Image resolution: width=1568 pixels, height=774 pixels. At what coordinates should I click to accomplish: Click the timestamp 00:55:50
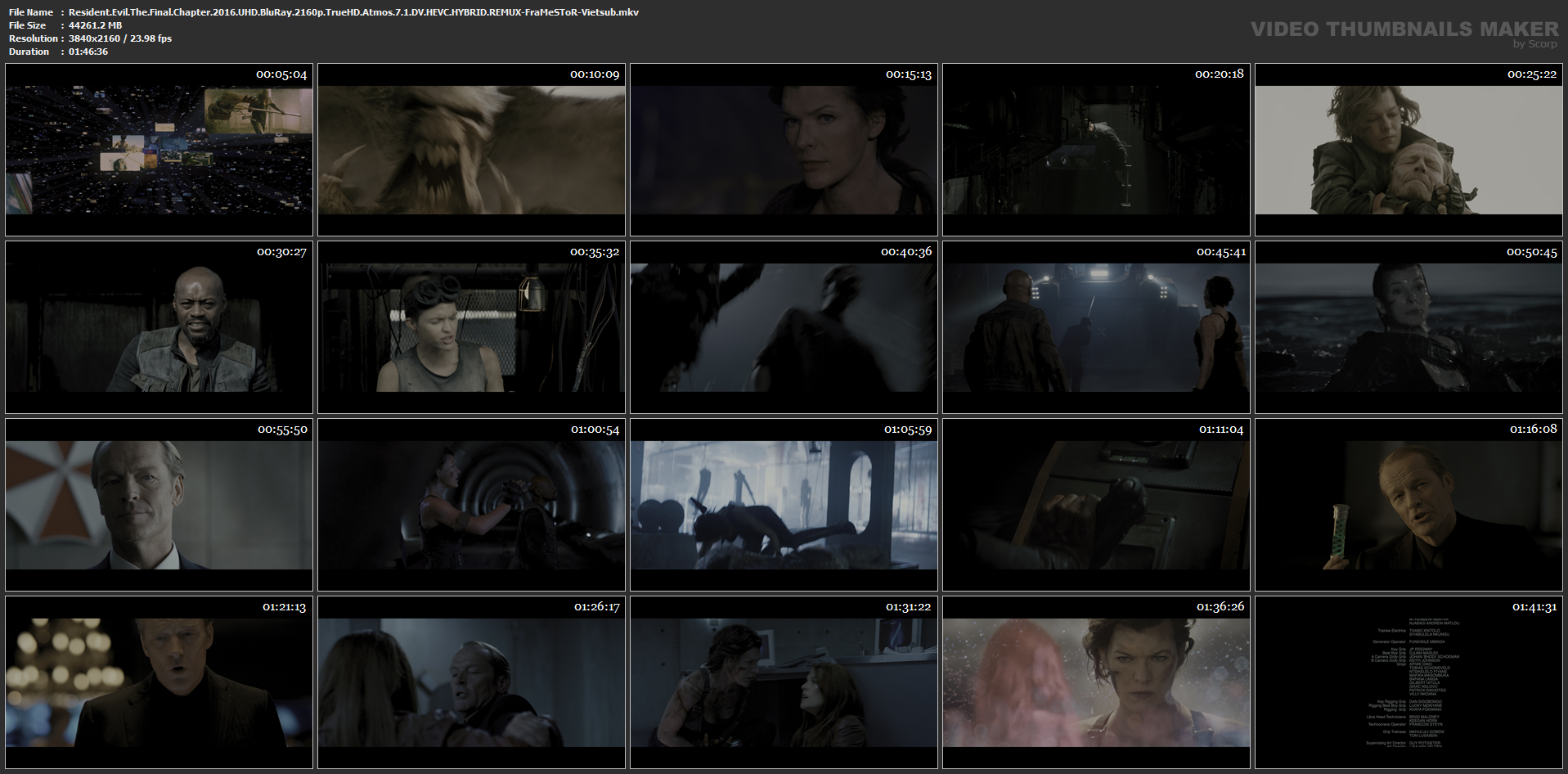[x=282, y=430]
